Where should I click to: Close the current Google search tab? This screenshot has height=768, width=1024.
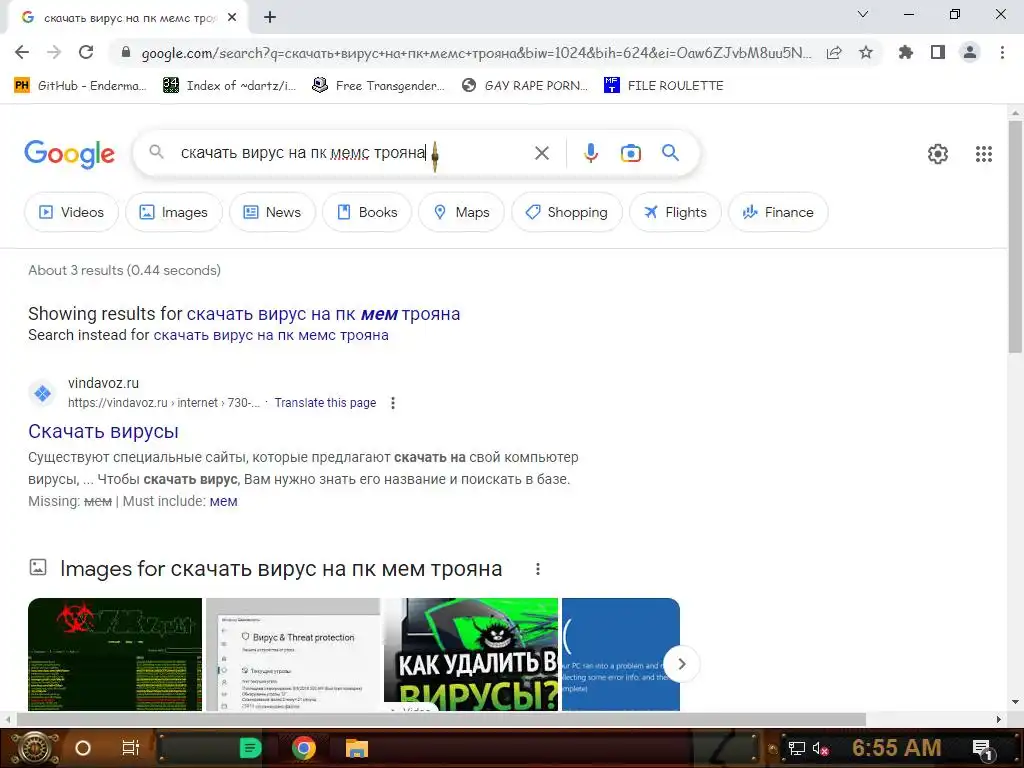tap(232, 18)
